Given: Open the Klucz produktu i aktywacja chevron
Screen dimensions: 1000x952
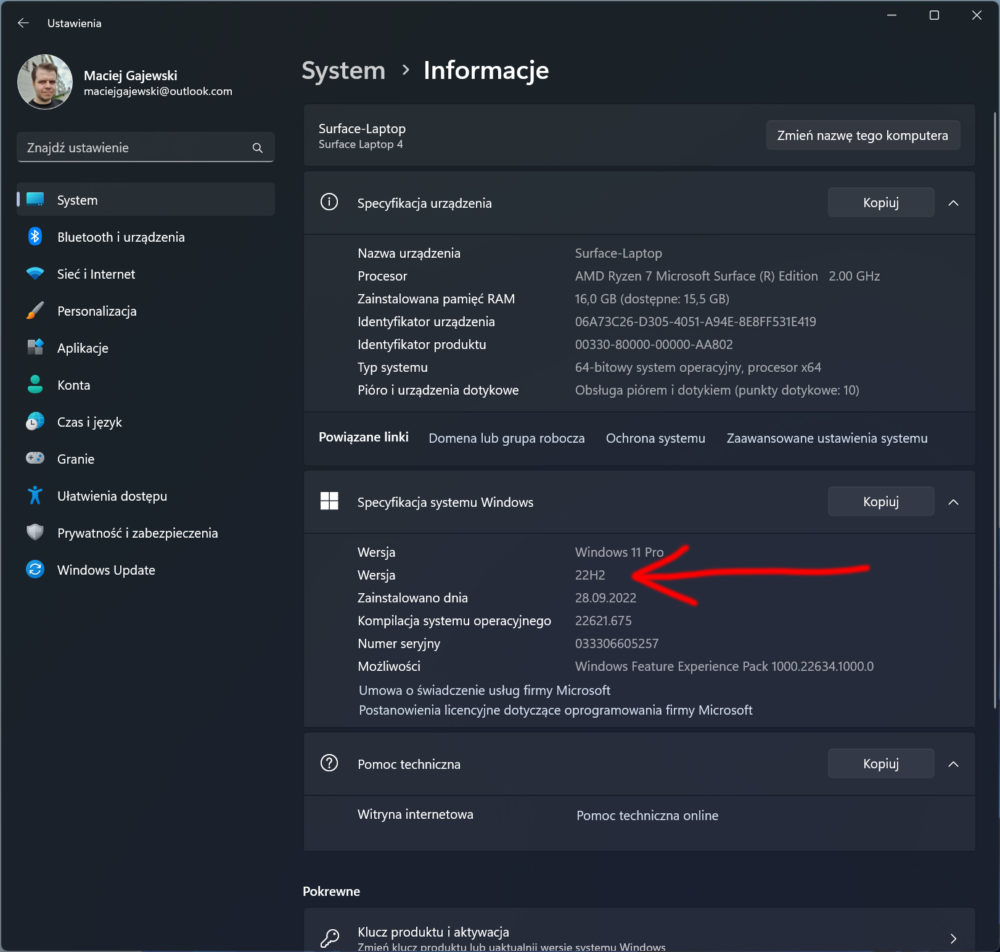Looking at the screenshot, I should pyautogui.click(x=953, y=938).
